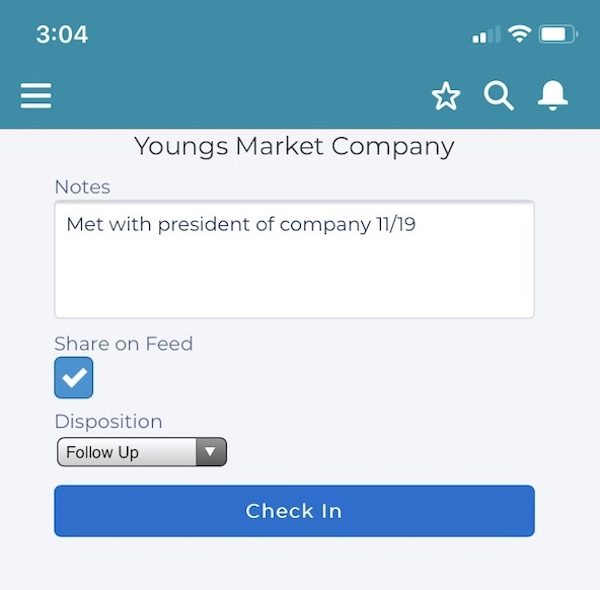
Task: Click the Notes field label
Action: pyautogui.click(x=83, y=187)
